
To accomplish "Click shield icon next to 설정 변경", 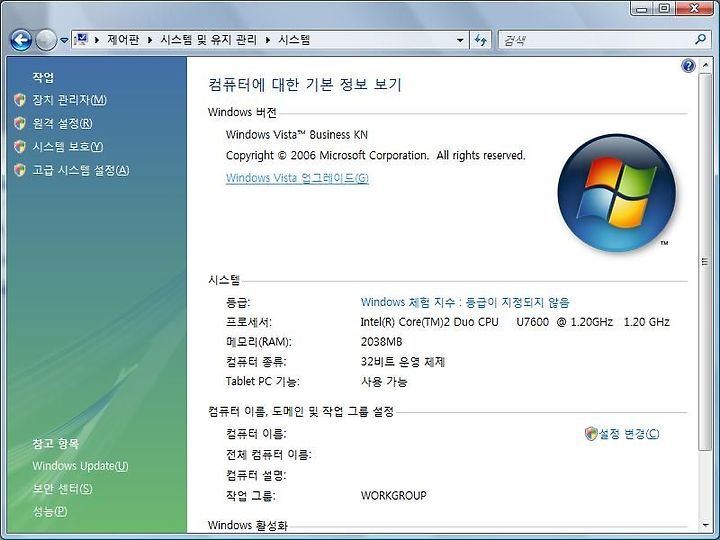I will (591, 433).
